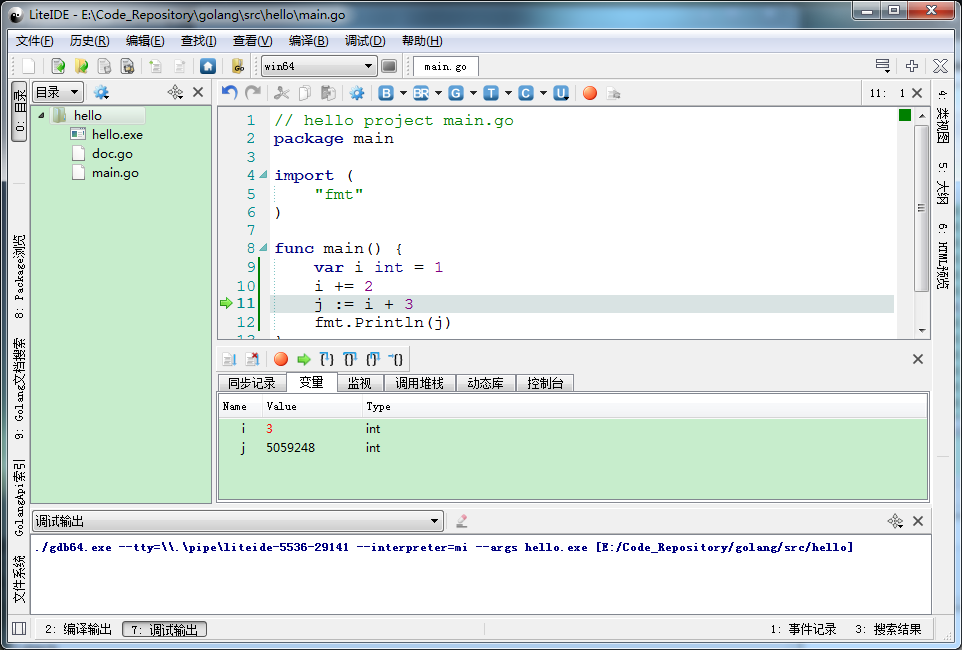Click the Step Out braces icon
Screen dimensions: 962x650
click(373, 359)
